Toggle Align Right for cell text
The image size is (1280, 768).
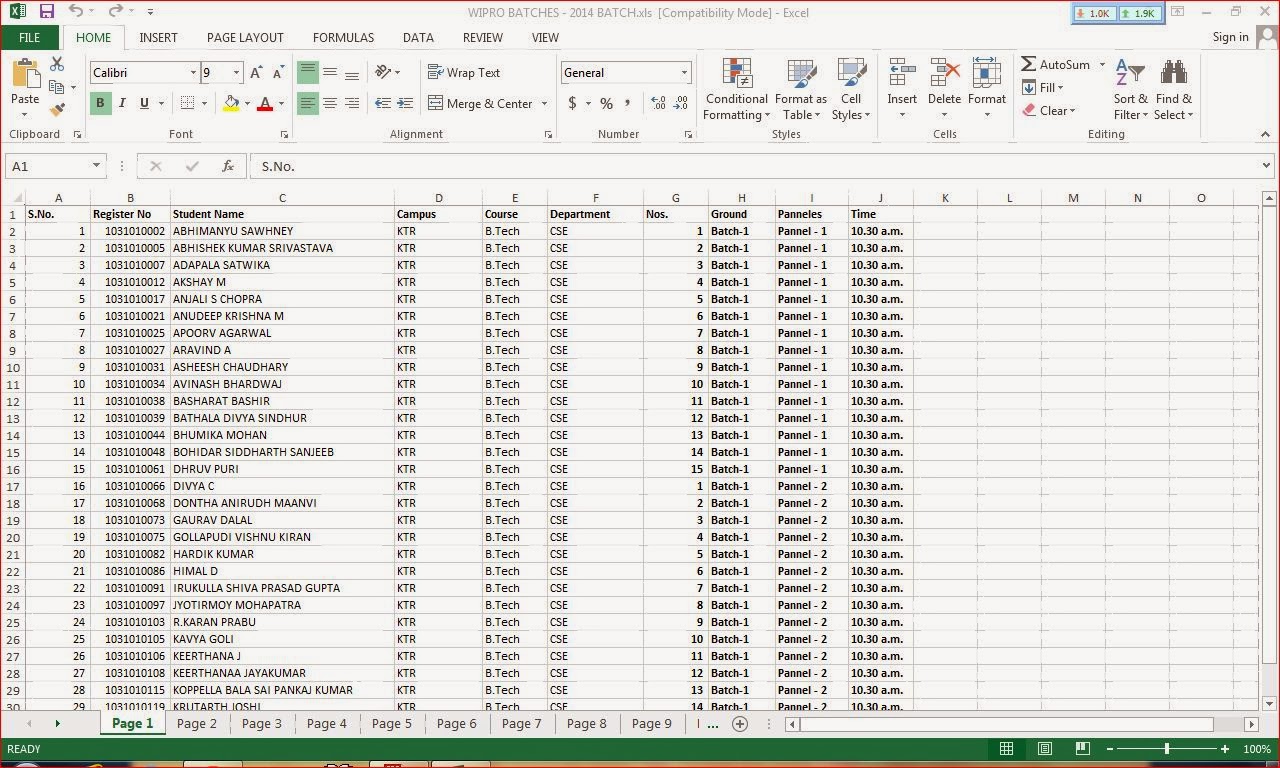(352, 103)
